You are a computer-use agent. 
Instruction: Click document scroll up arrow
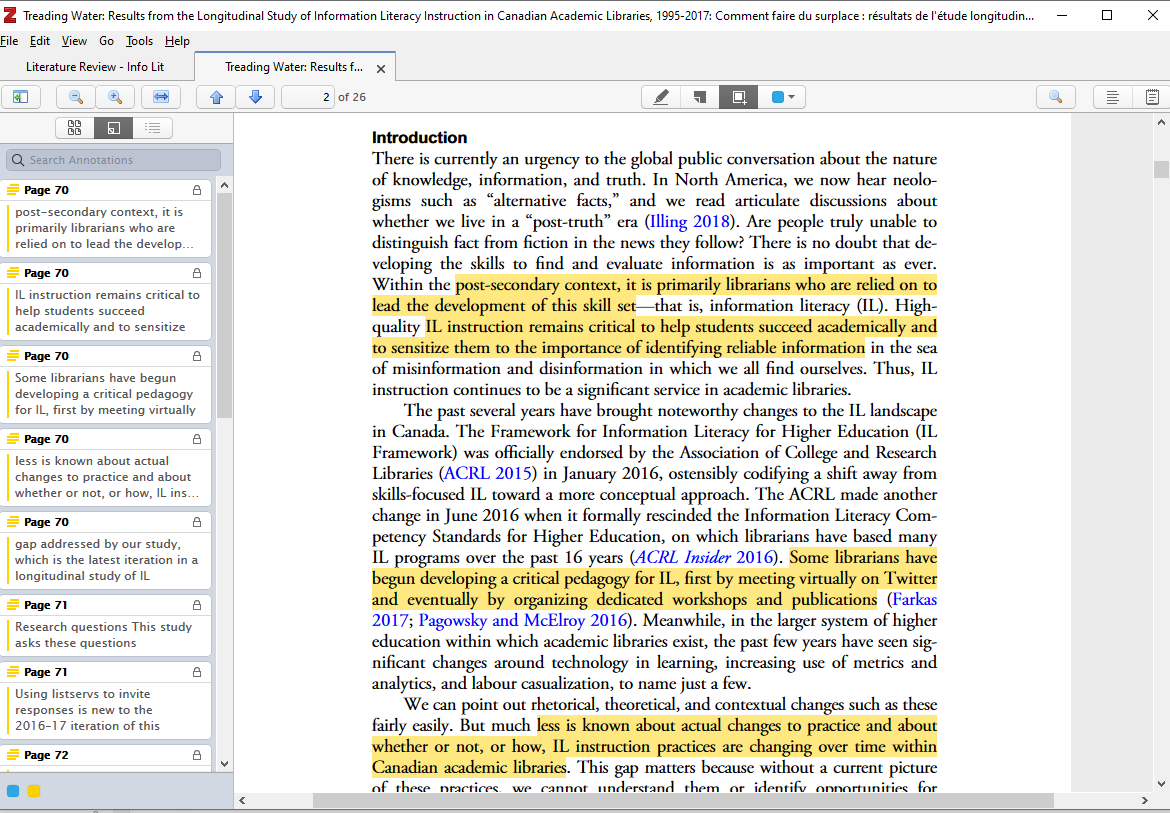[1161, 122]
